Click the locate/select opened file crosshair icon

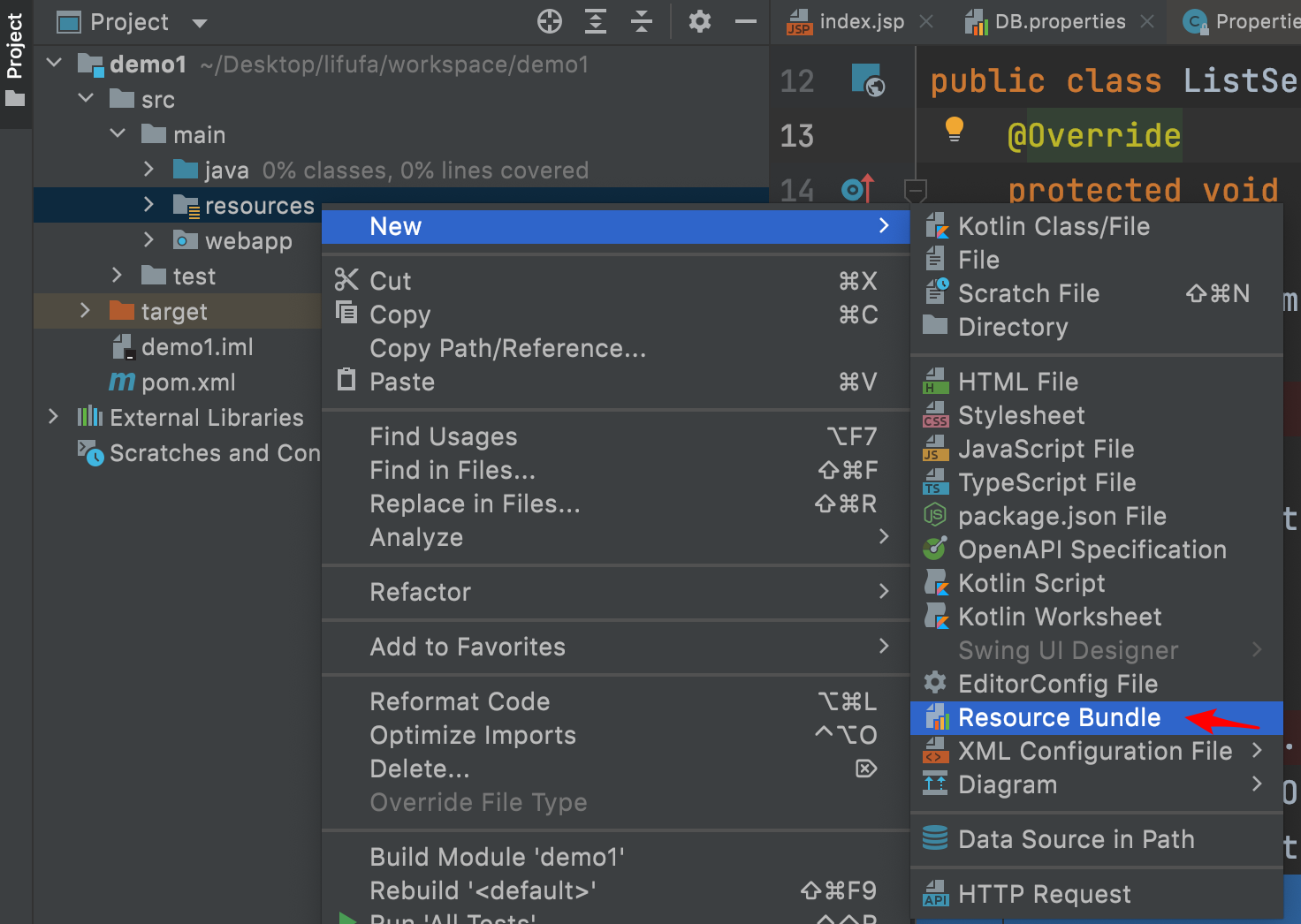click(x=550, y=21)
